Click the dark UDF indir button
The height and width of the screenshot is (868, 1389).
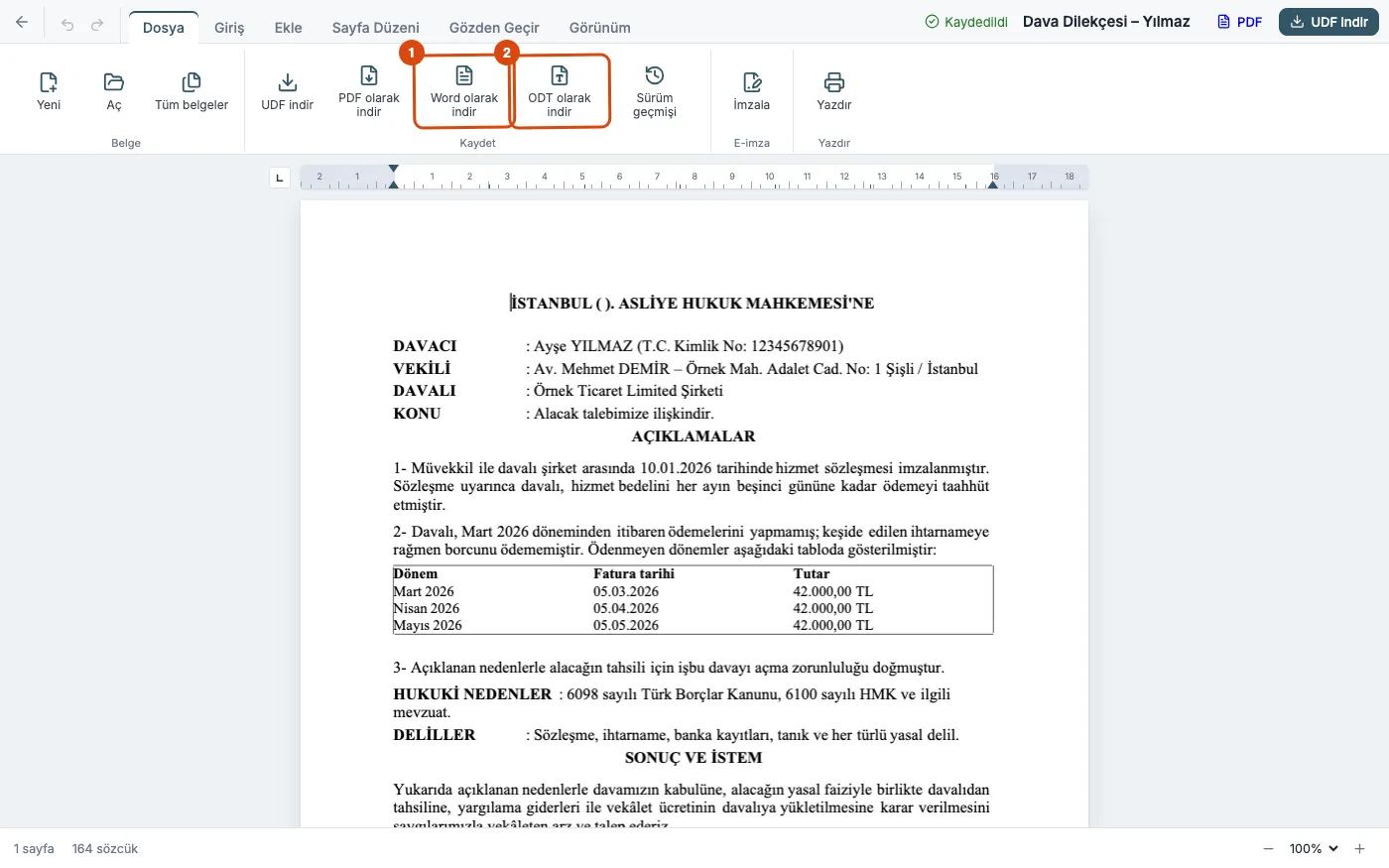tap(1328, 22)
